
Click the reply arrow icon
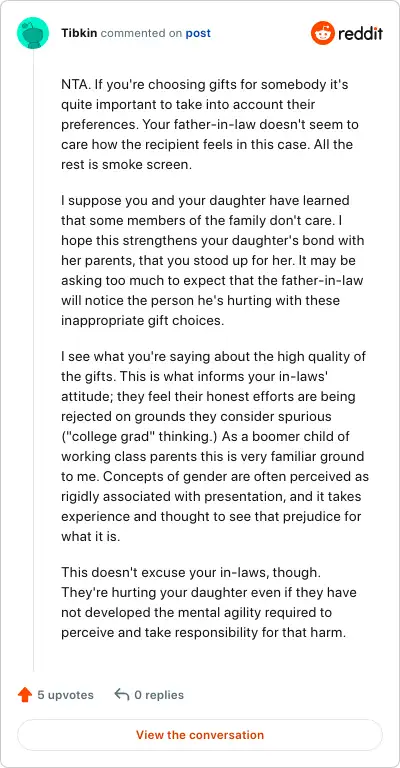(121, 695)
